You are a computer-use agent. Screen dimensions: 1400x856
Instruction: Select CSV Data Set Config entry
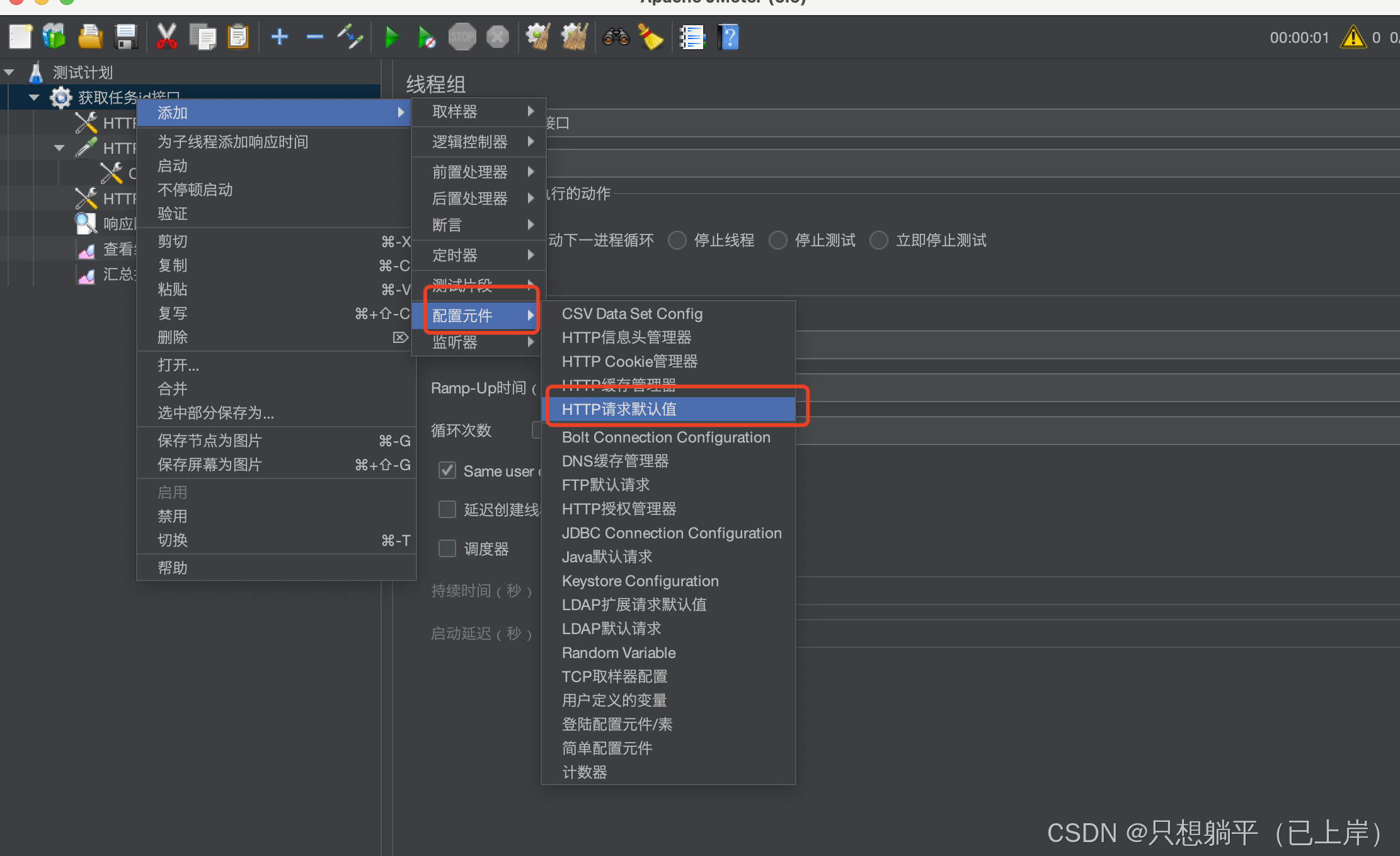pos(632,313)
